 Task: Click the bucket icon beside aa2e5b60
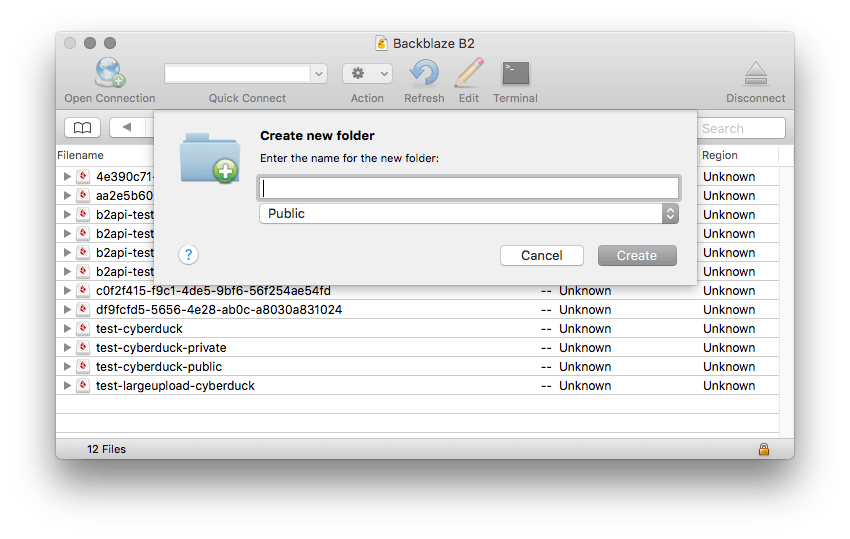pyautogui.click(x=82, y=195)
